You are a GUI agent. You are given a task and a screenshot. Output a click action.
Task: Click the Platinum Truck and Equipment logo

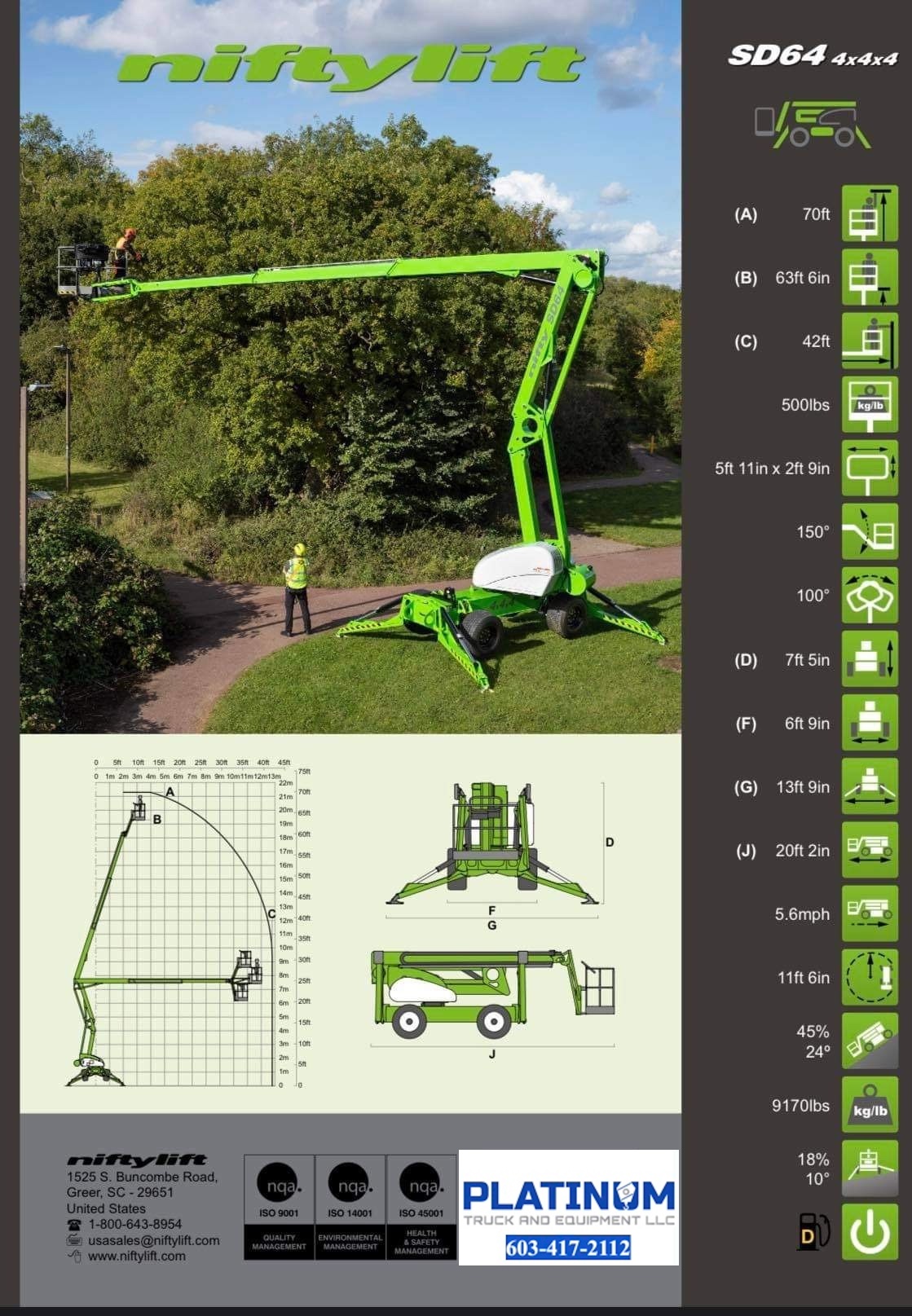568,1201
